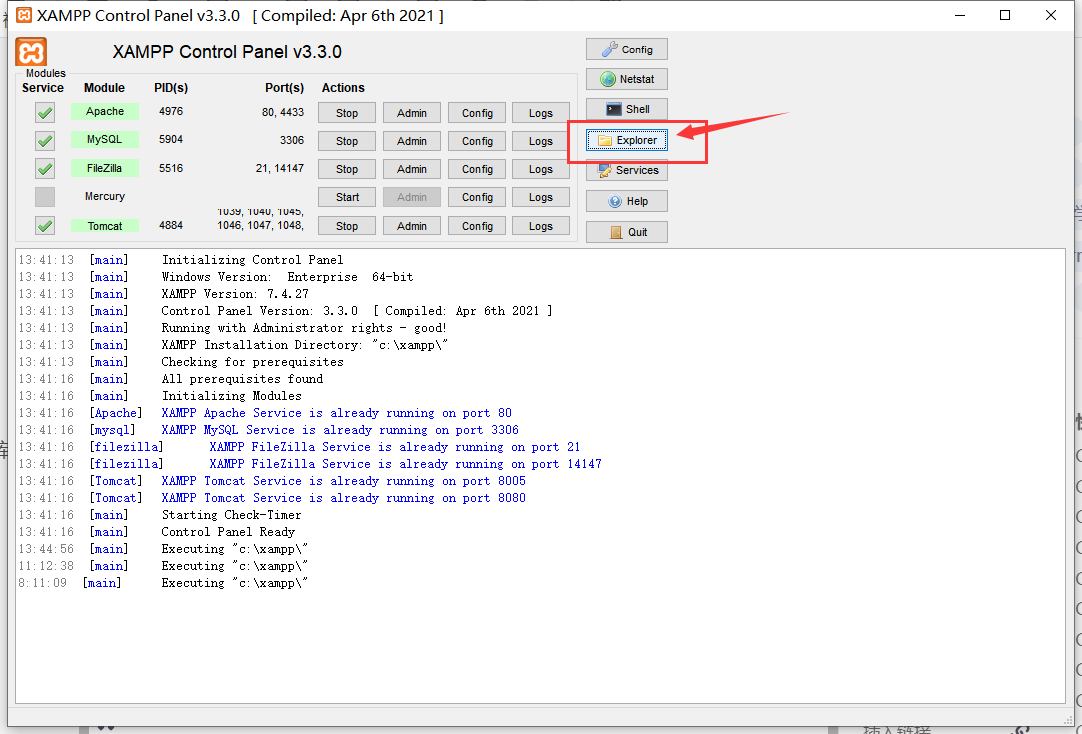View MySQL Logs
The image size is (1082, 734).
coord(541,141)
